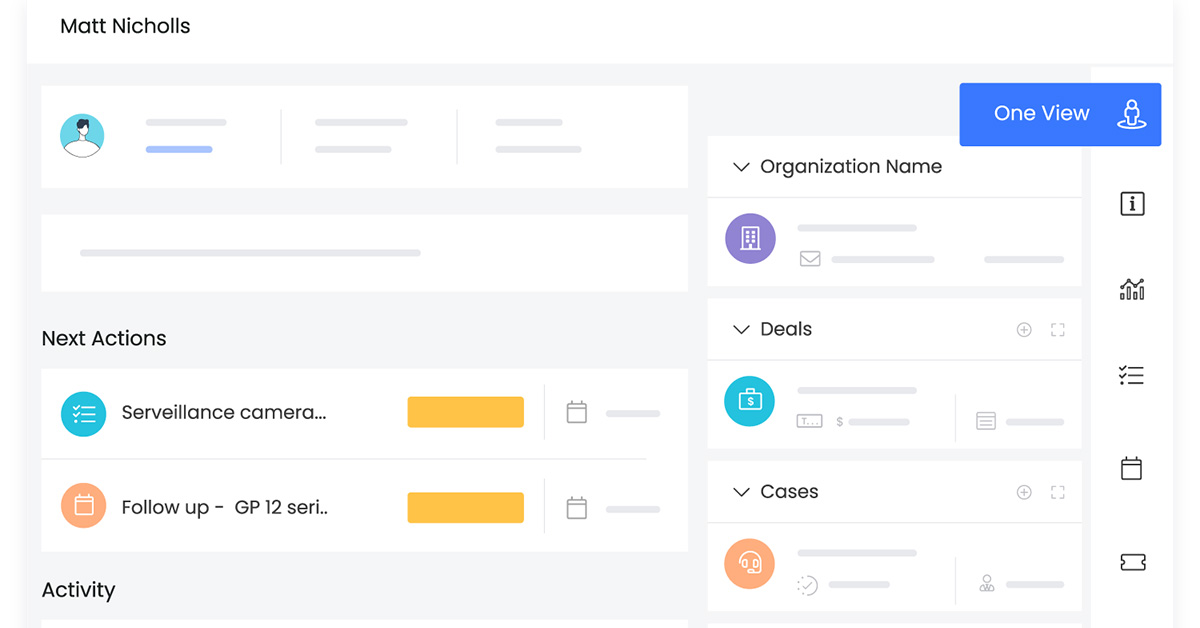Click the fullscreen icon in Deals section

pyautogui.click(x=1058, y=330)
